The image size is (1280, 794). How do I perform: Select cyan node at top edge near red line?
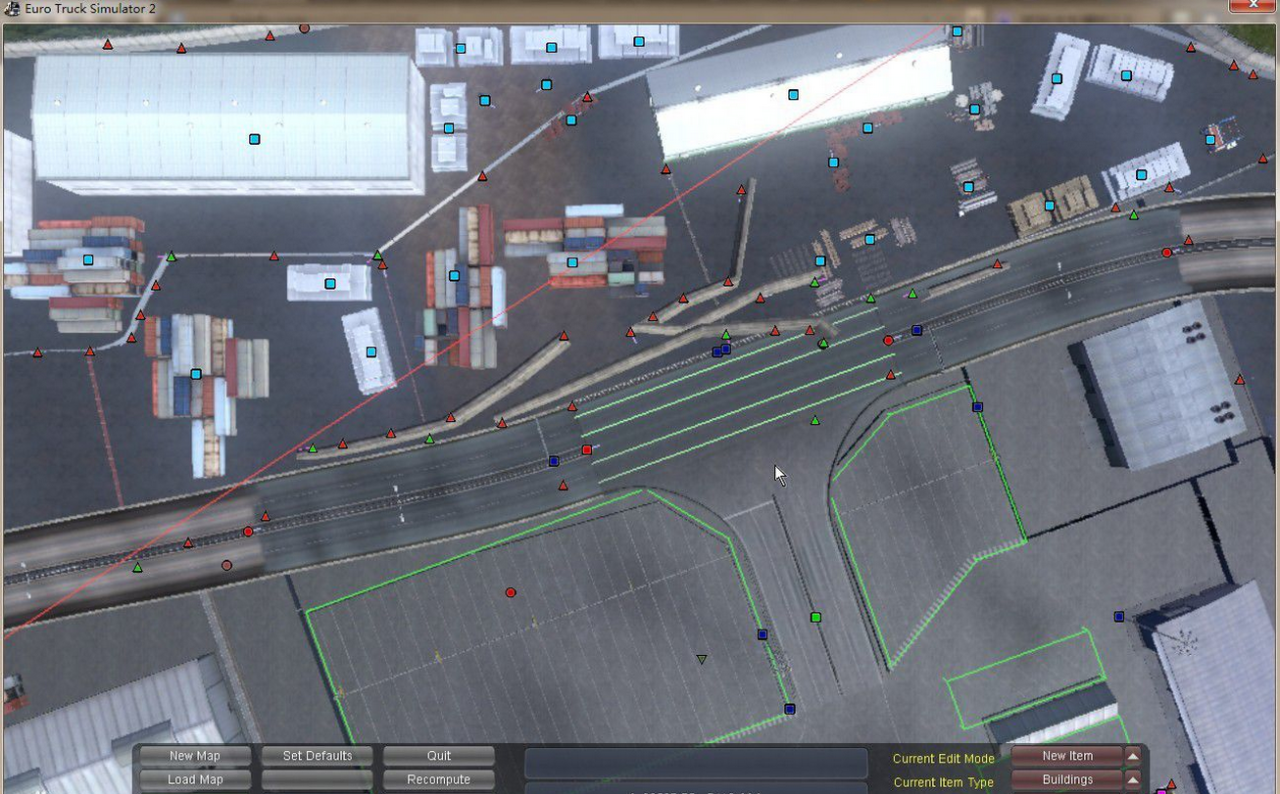957,31
